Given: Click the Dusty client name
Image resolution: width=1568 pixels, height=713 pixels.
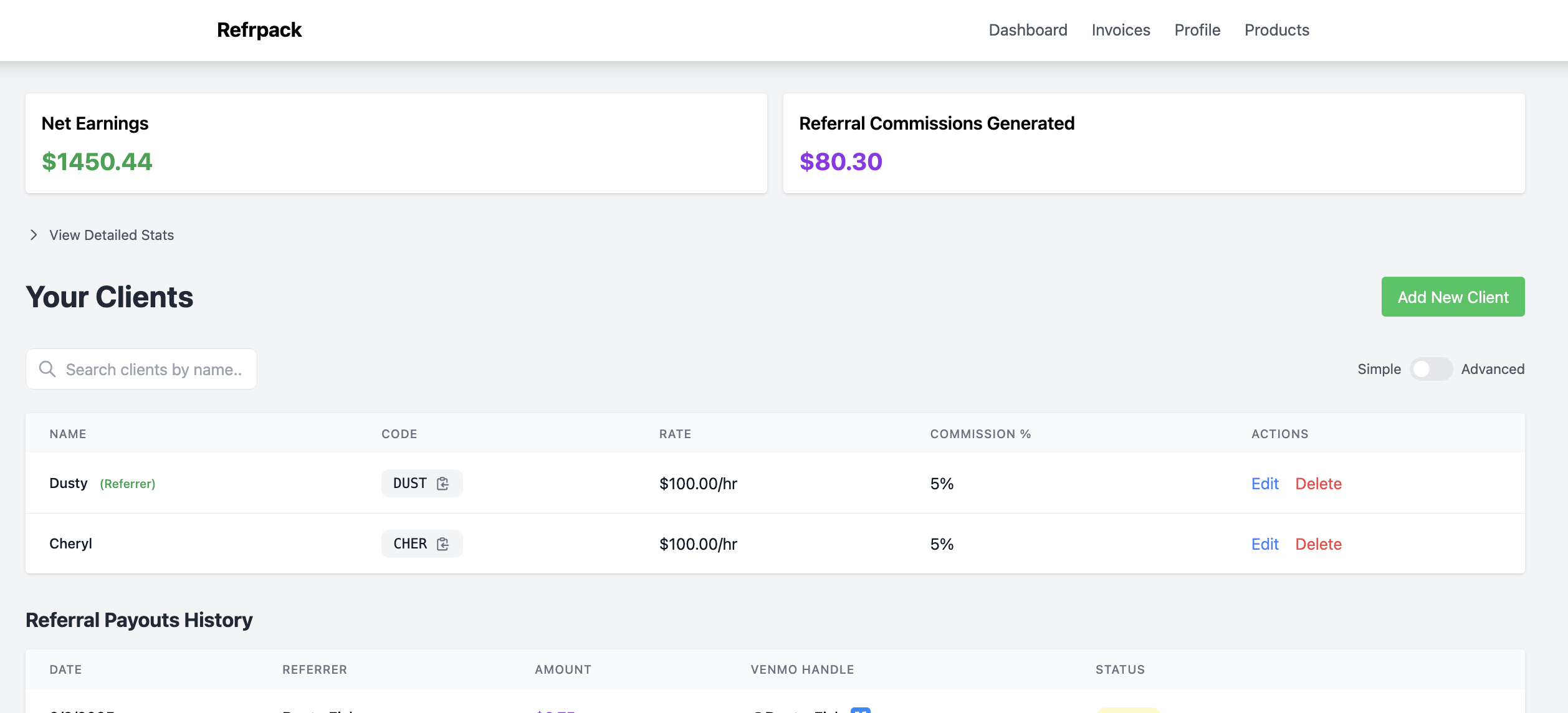Looking at the screenshot, I should tap(69, 484).
